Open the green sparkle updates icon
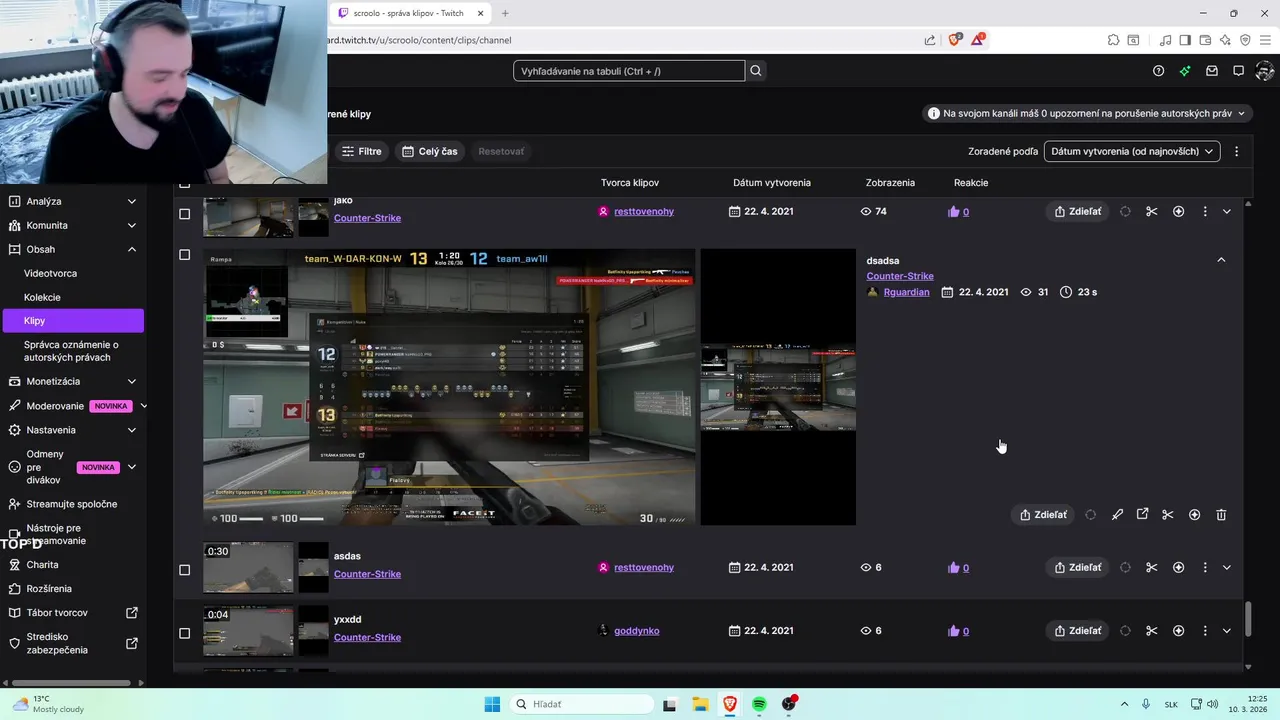 tap(1185, 71)
